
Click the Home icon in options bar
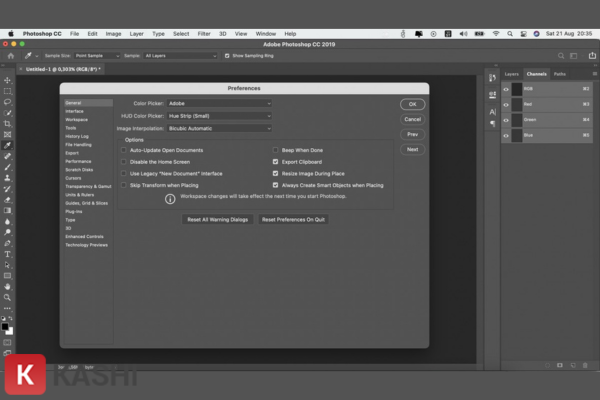[11, 56]
